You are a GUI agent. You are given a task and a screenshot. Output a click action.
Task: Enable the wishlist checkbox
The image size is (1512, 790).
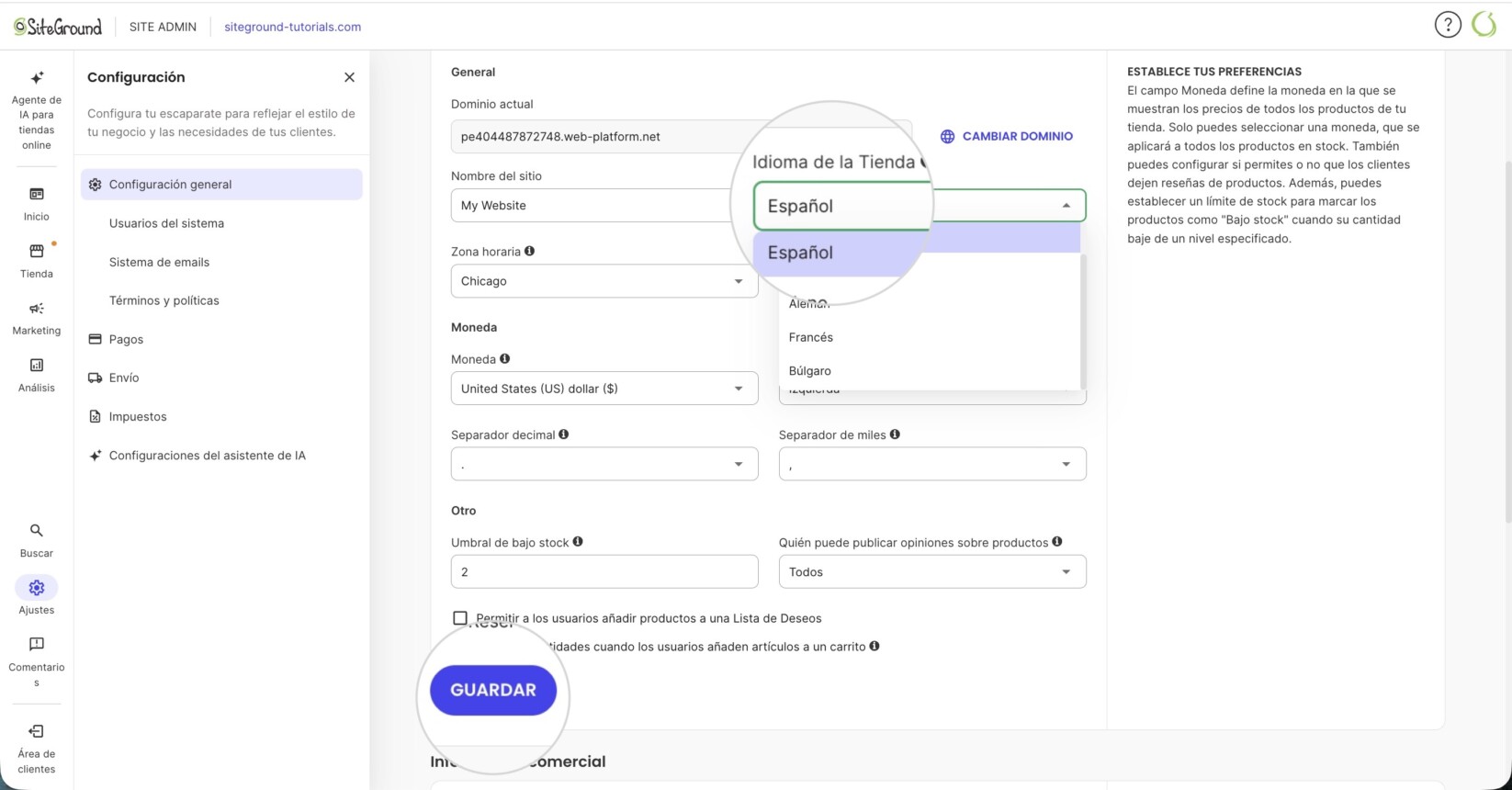[460, 618]
